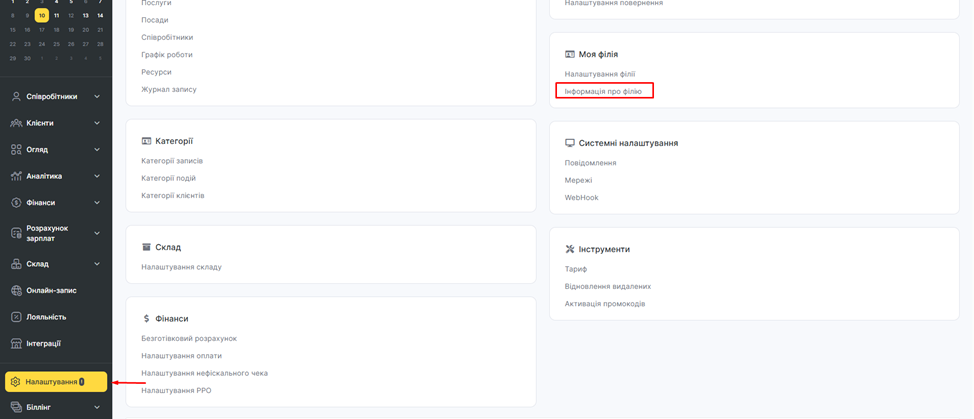
Task: Click the Співробітники sidebar person icon
Action: point(16,97)
